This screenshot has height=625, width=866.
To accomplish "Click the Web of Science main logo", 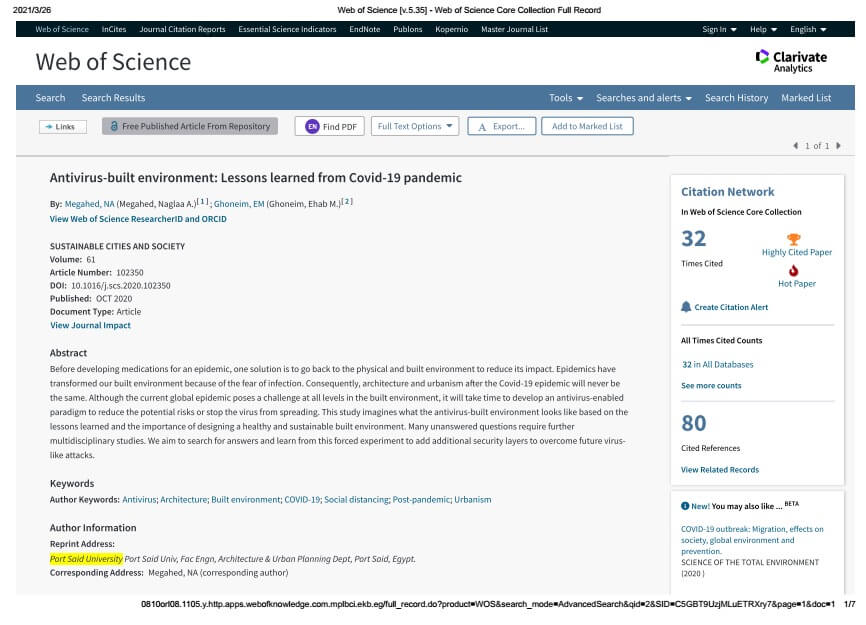I will click(x=113, y=62).
